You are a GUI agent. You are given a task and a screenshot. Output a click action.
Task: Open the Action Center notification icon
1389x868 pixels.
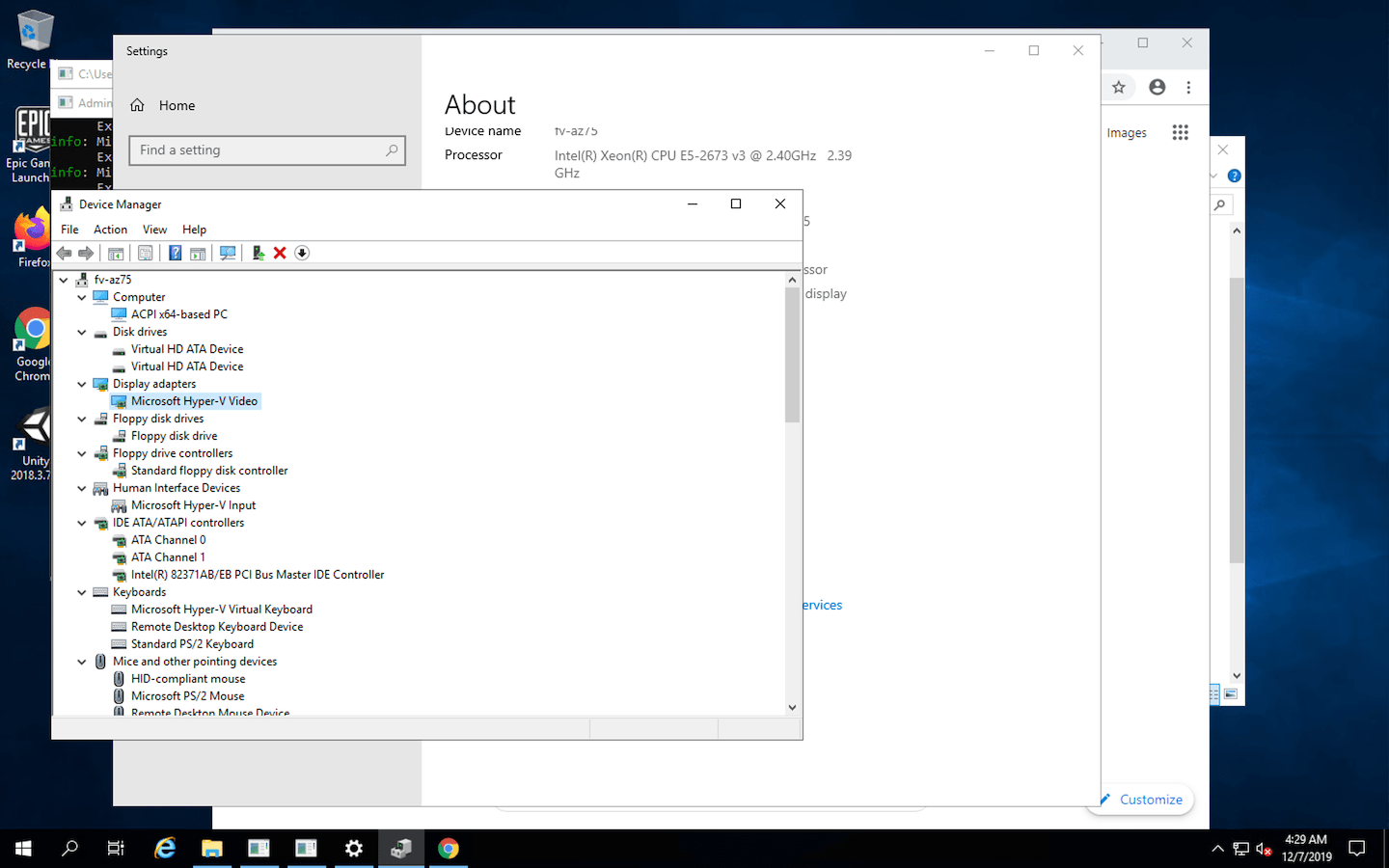pos(1357,849)
